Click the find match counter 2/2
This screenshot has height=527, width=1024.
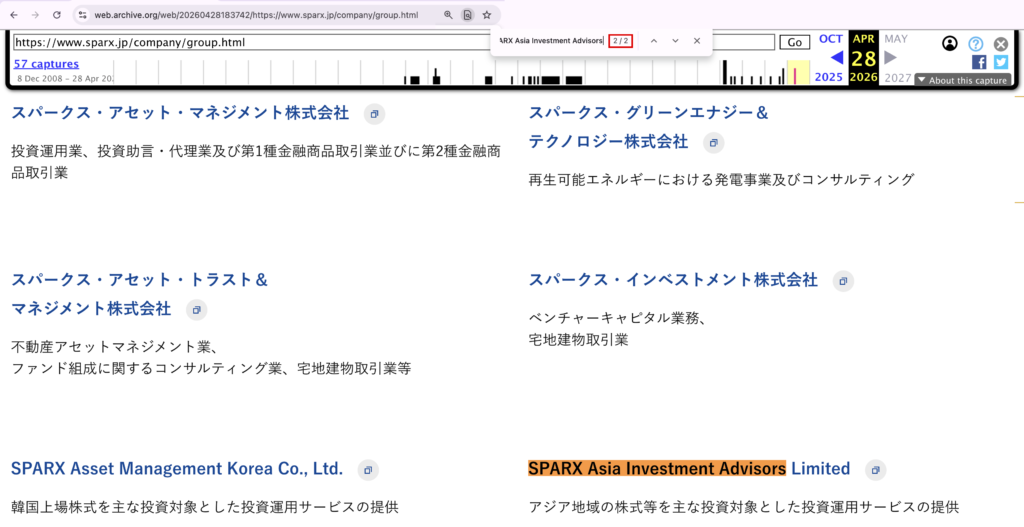pos(620,41)
